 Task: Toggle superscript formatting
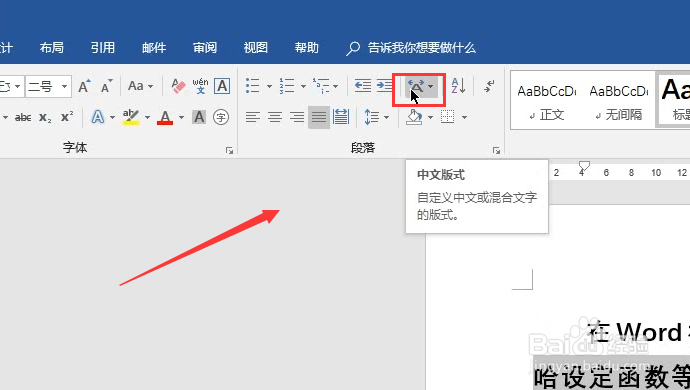67,118
